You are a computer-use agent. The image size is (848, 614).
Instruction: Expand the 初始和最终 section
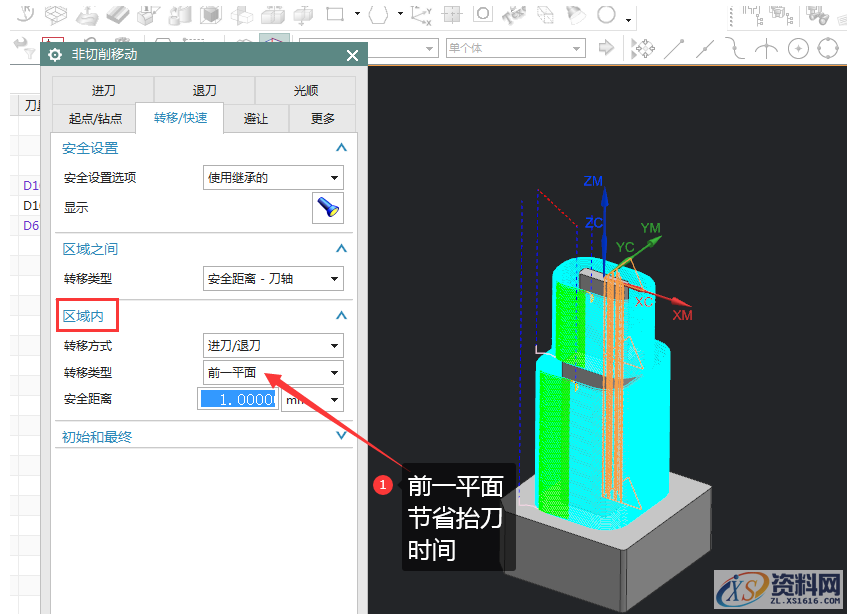tap(341, 436)
